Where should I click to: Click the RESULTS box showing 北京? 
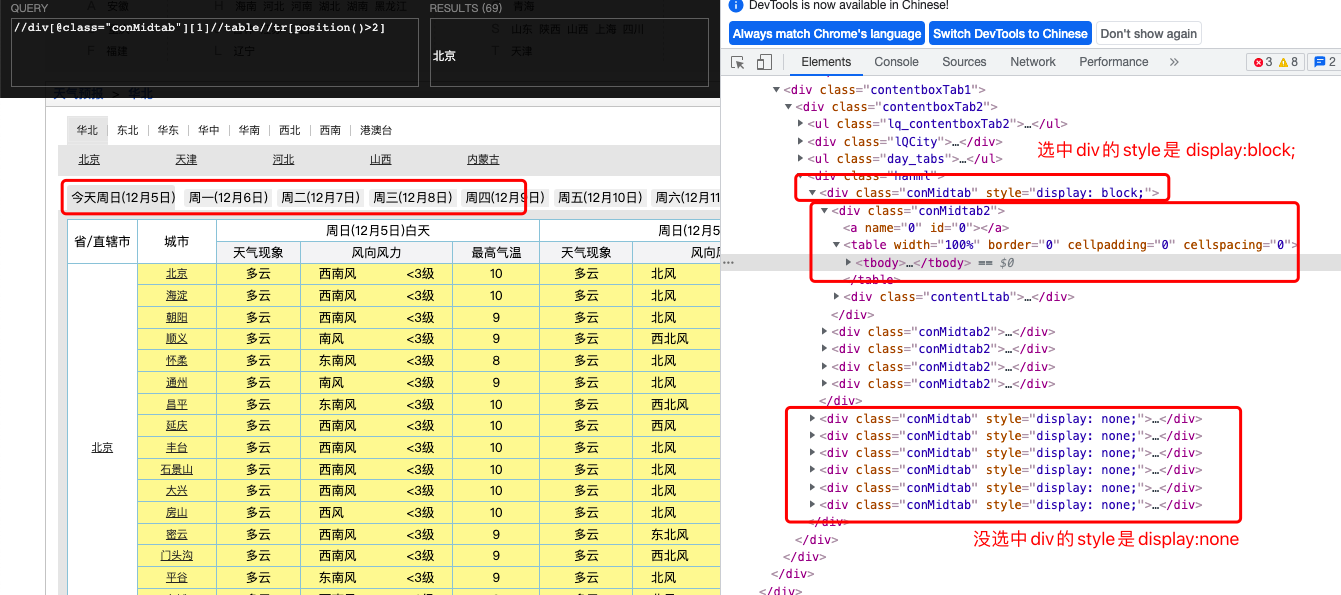tap(571, 52)
